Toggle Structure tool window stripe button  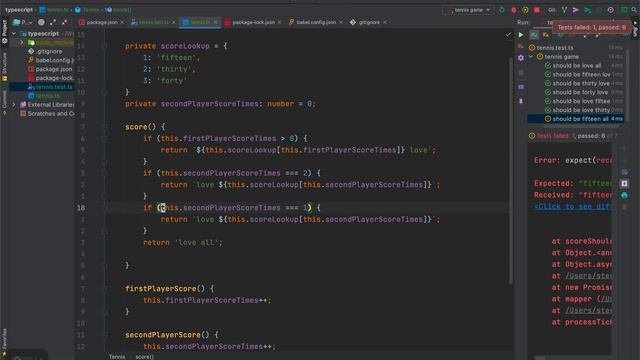point(4,67)
